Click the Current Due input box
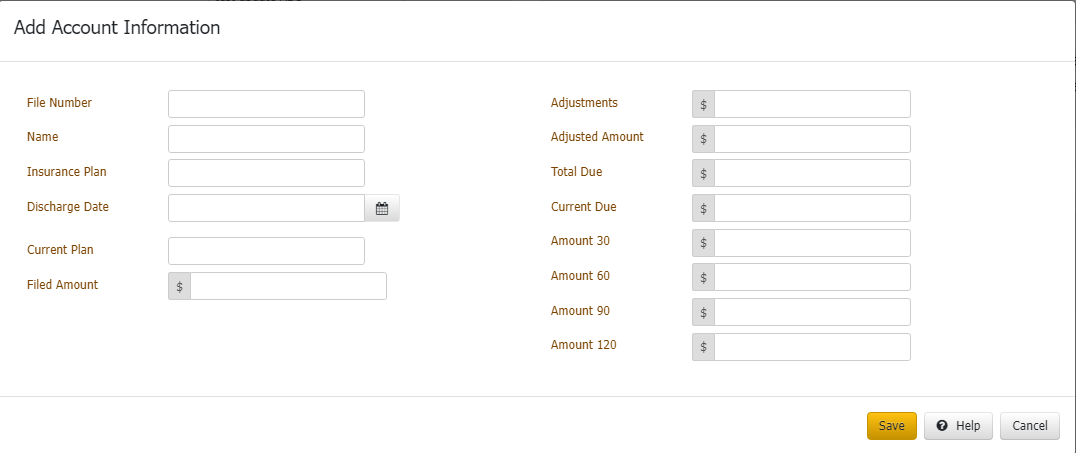The width and height of the screenshot is (1076, 453). click(812, 208)
